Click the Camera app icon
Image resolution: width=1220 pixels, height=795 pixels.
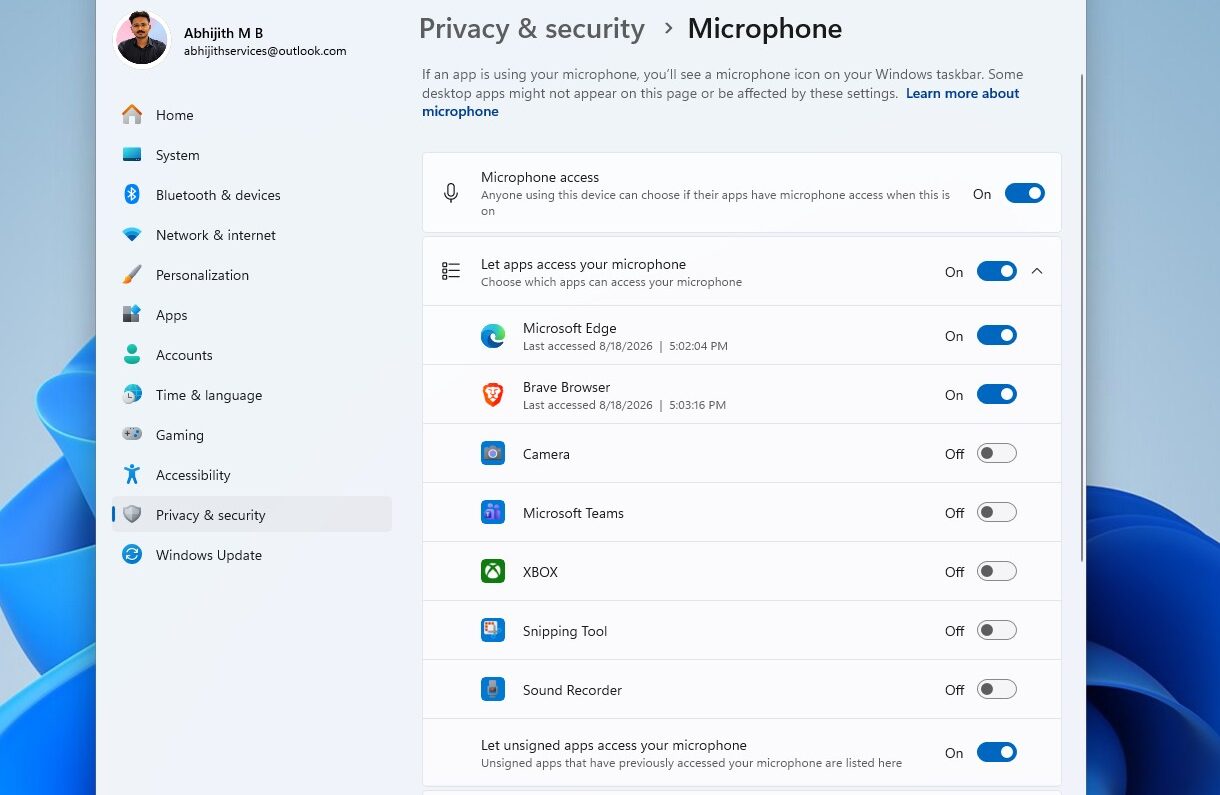click(x=493, y=454)
